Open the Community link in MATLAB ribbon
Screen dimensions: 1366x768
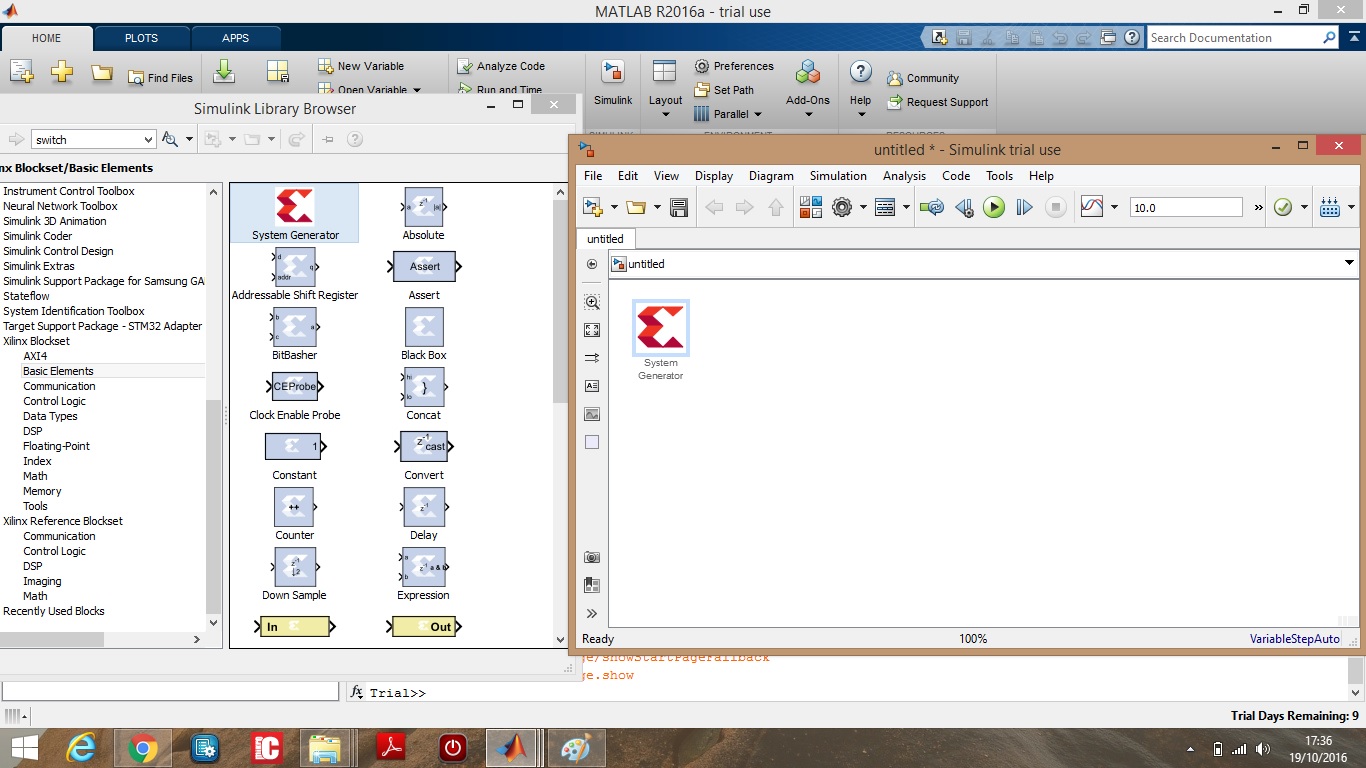pos(922,78)
